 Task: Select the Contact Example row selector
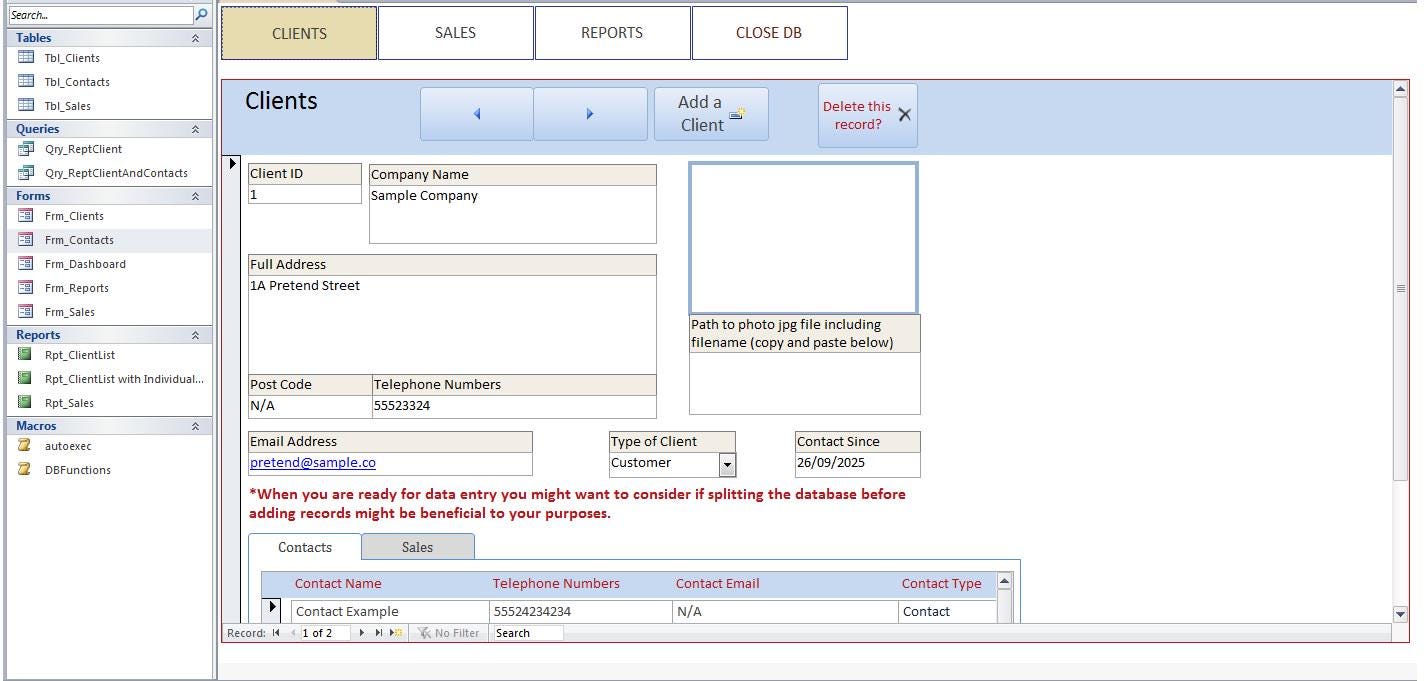point(272,608)
